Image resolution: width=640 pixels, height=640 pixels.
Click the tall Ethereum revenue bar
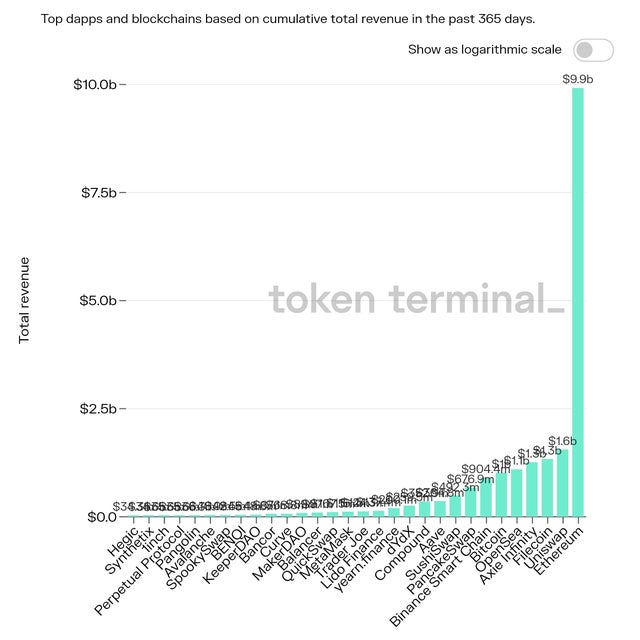577,300
